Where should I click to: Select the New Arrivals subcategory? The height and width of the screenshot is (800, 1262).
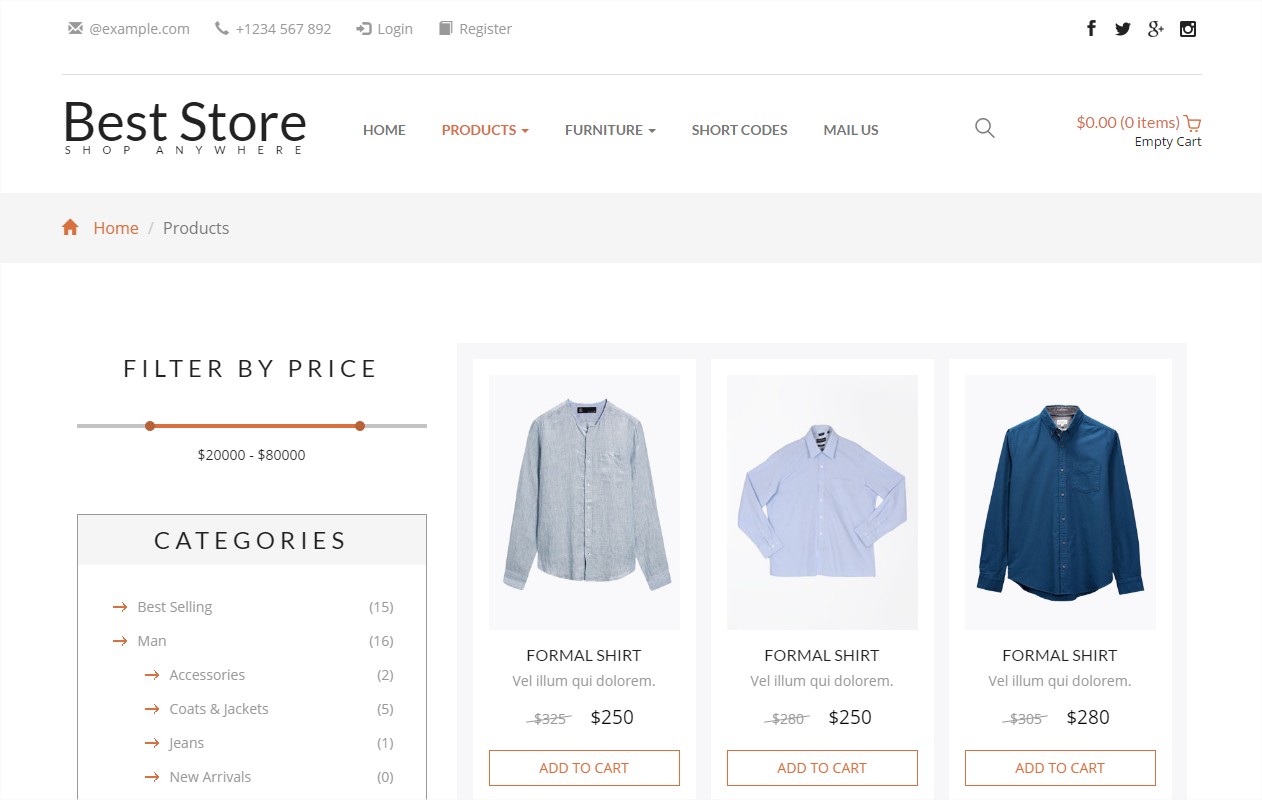210,777
